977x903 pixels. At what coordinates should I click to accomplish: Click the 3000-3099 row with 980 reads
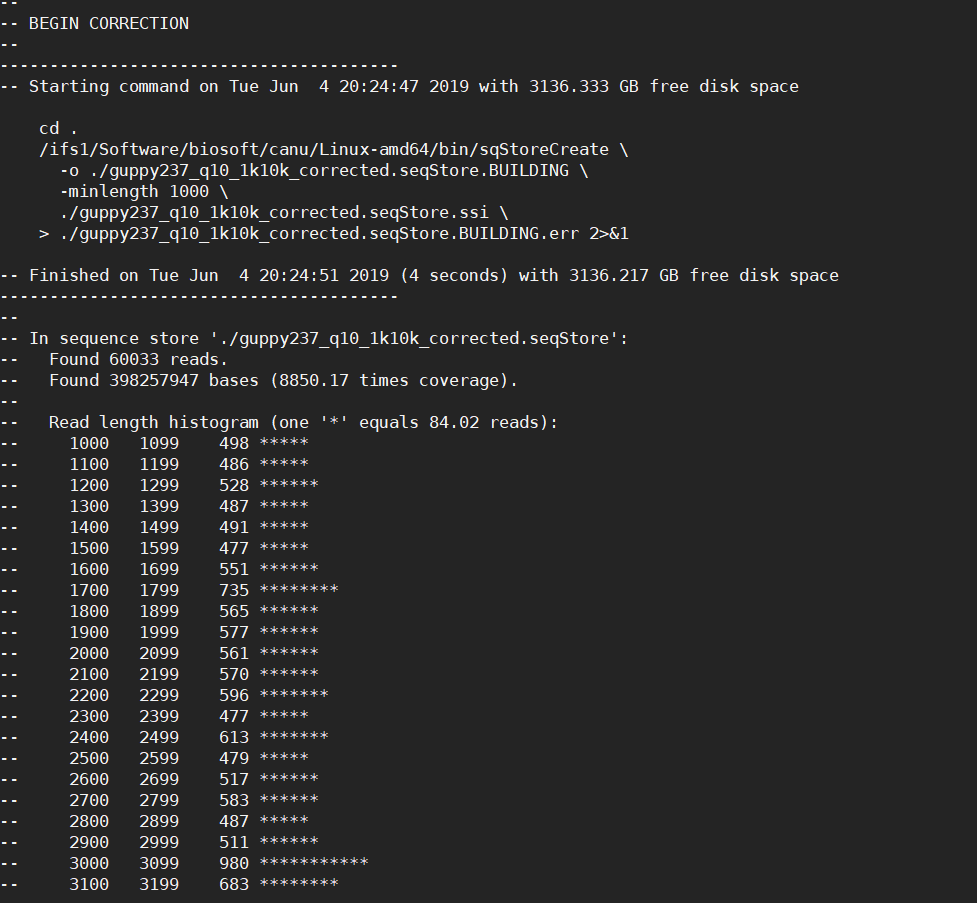click(x=200, y=863)
